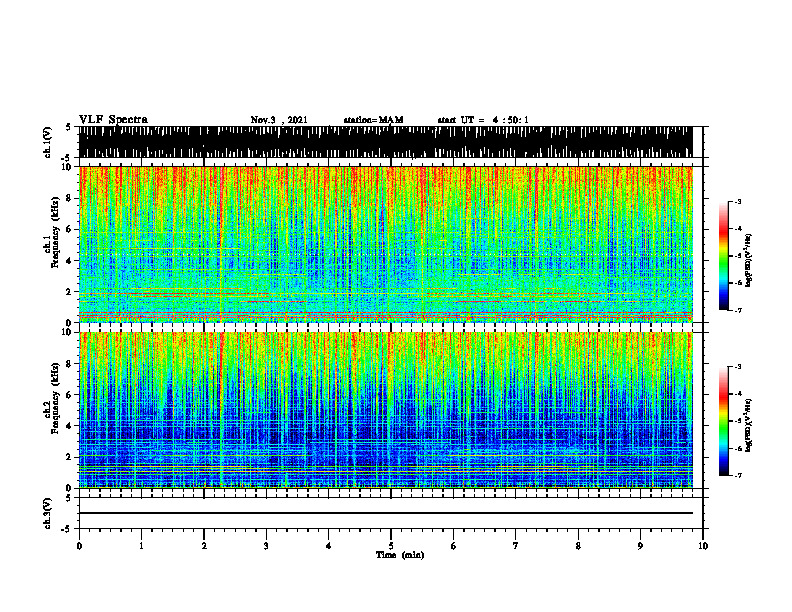This screenshot has width=792, height=612.
Task: Select the 'start UT = 4 :50: 1' text
Action: click(x=483, y=120)
